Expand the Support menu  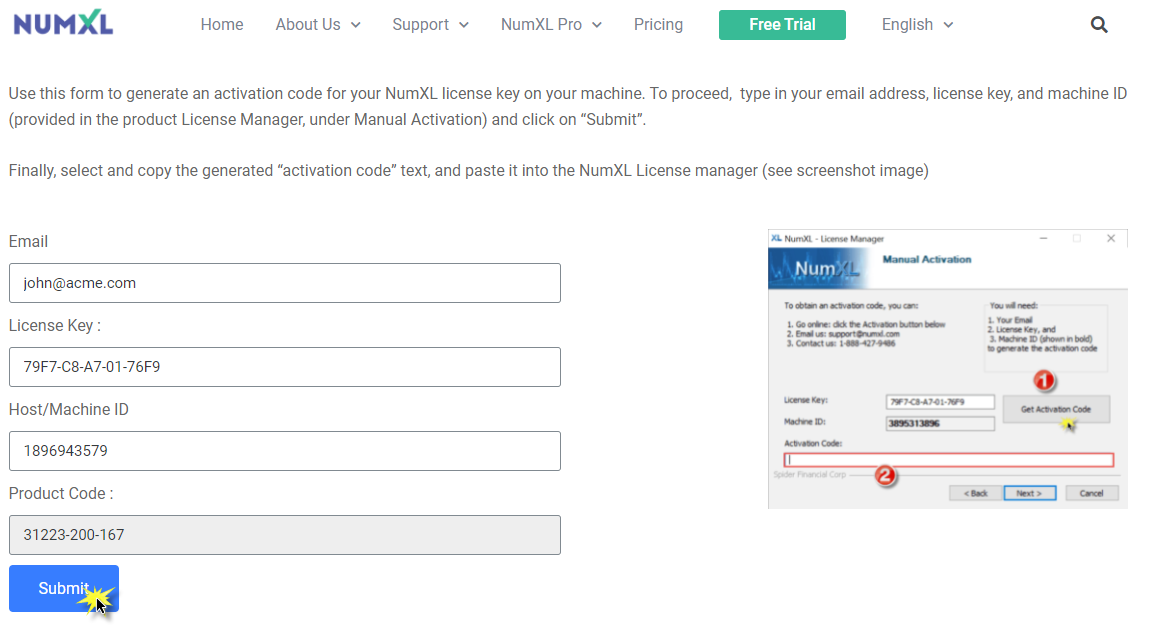[431, 24]
